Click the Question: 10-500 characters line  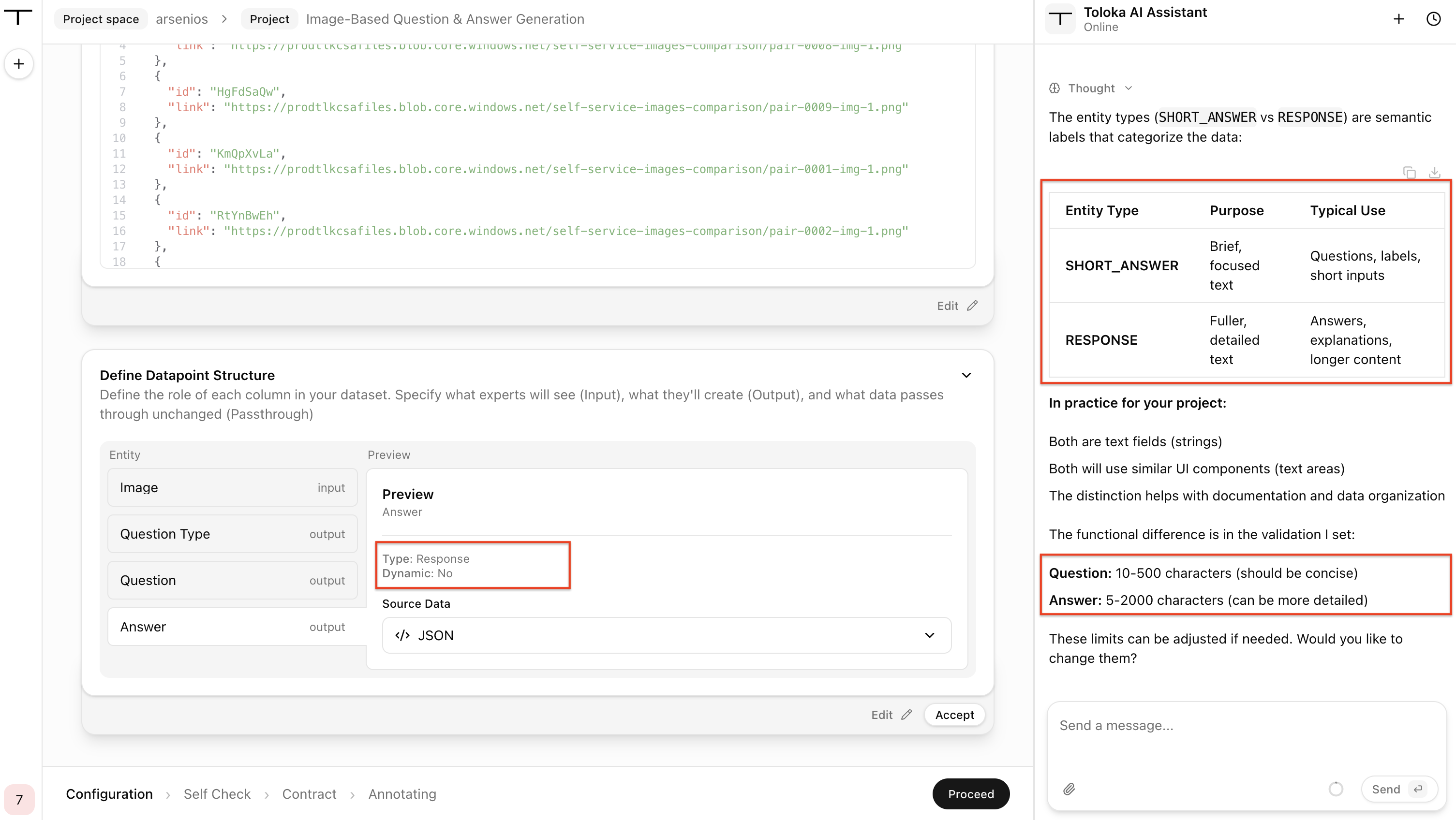[1203, 573]
